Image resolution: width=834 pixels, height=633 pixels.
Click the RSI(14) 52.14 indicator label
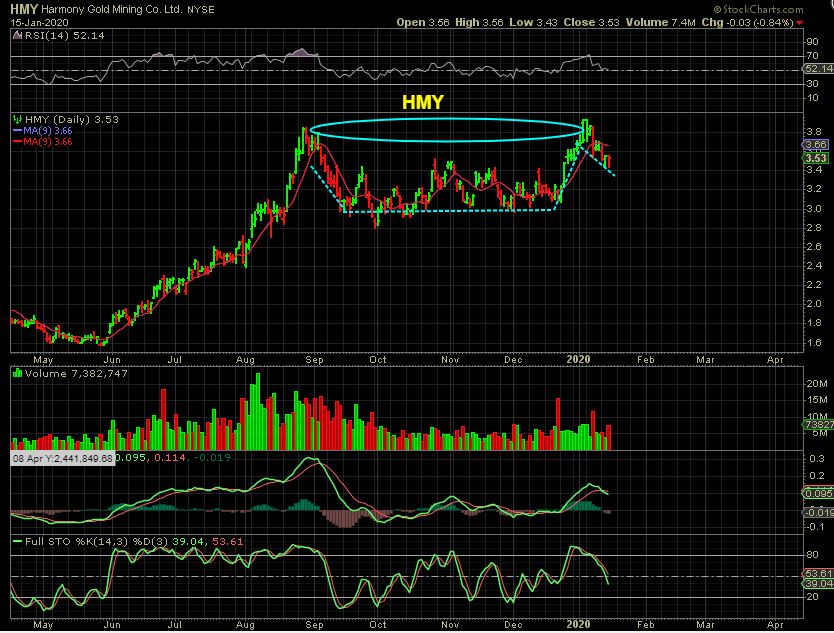click(x=65, y=36)
